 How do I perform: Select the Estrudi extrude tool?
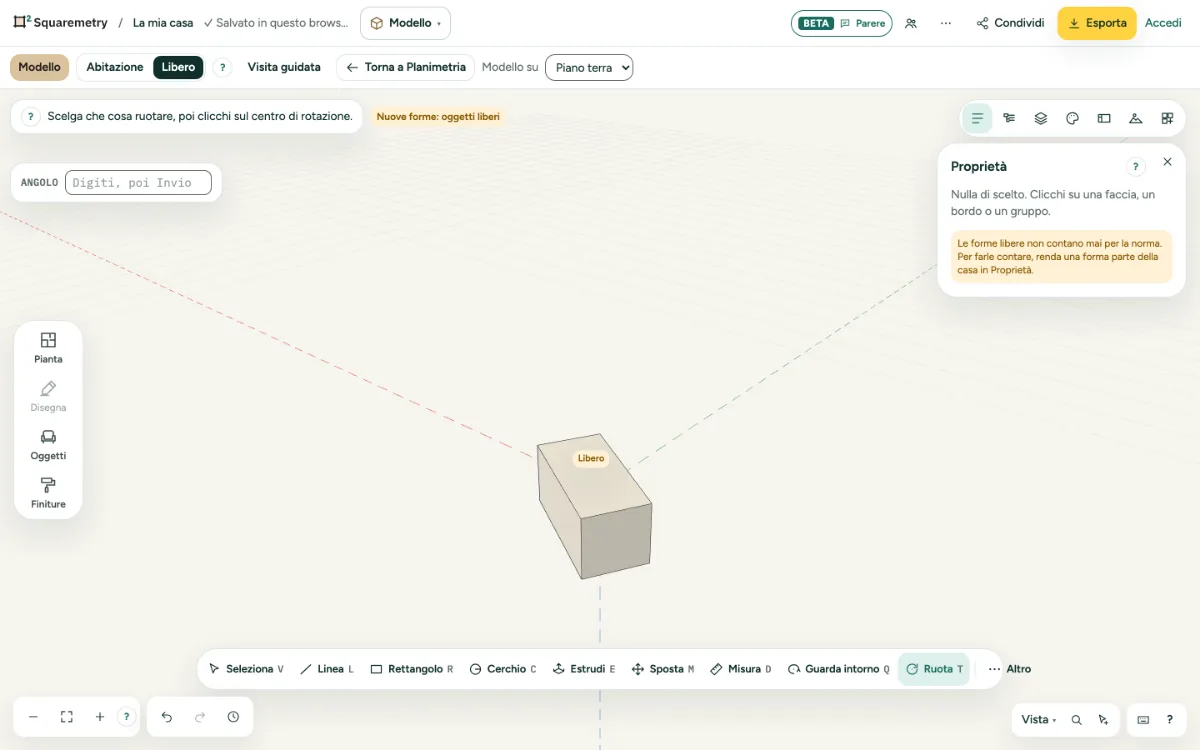(584, 669)
